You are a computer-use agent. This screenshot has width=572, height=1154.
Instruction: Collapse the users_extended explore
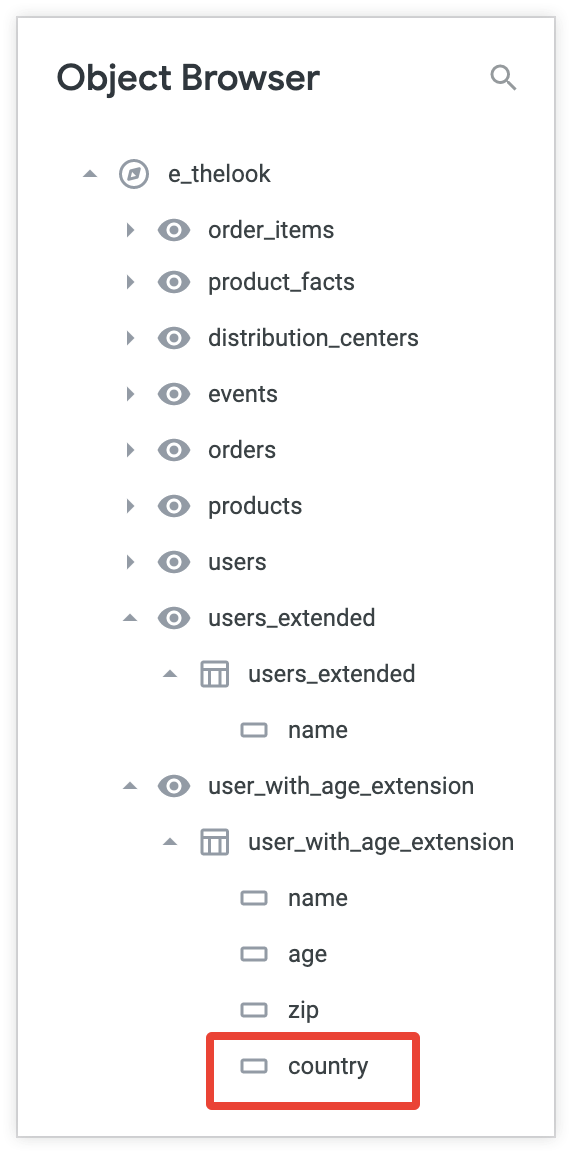130,618
